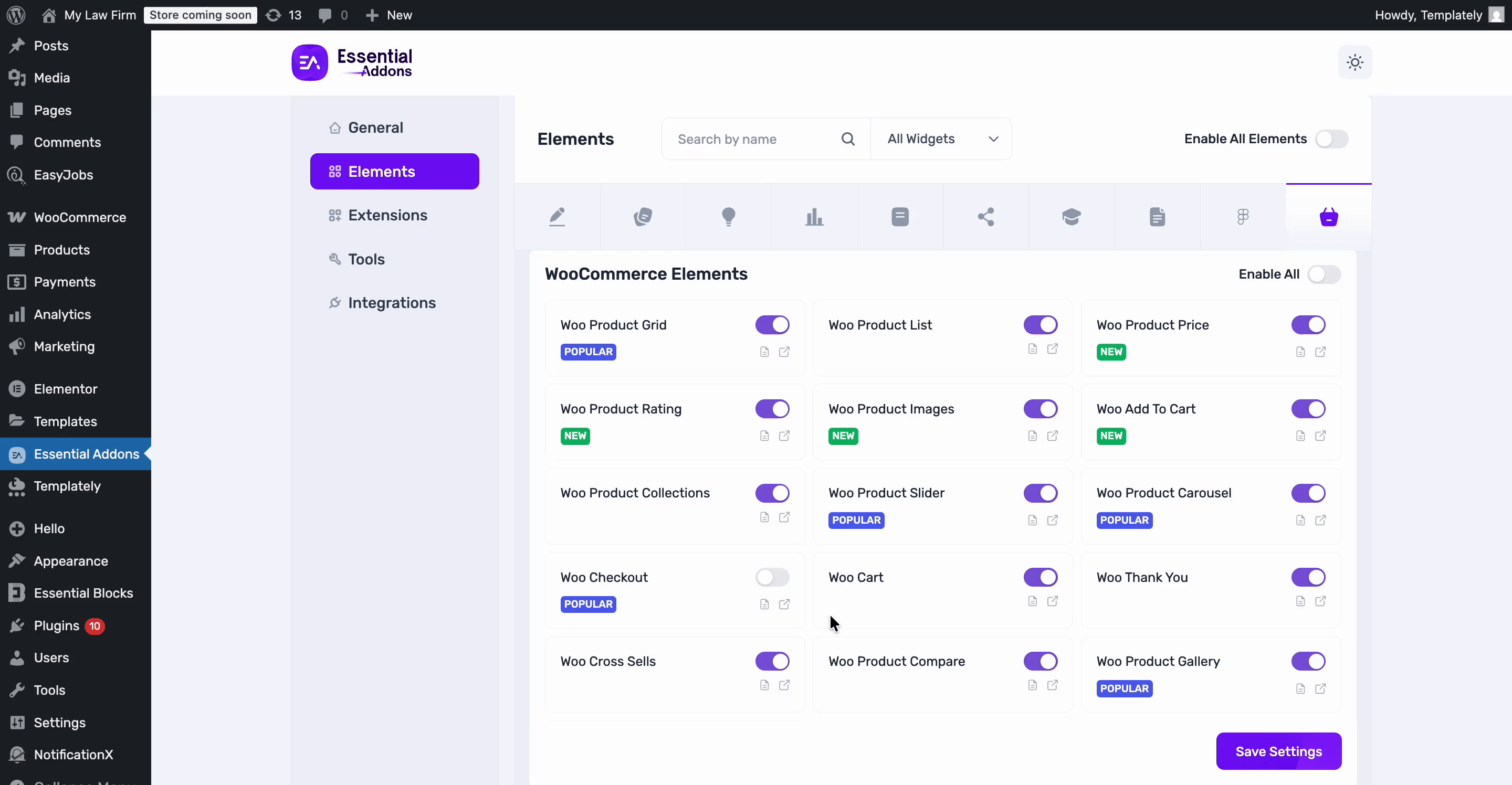This screenshot has width=1512, height=785.
Task: Open the WooCommerce menu in admin sidebar
Action: pos(79,217)
